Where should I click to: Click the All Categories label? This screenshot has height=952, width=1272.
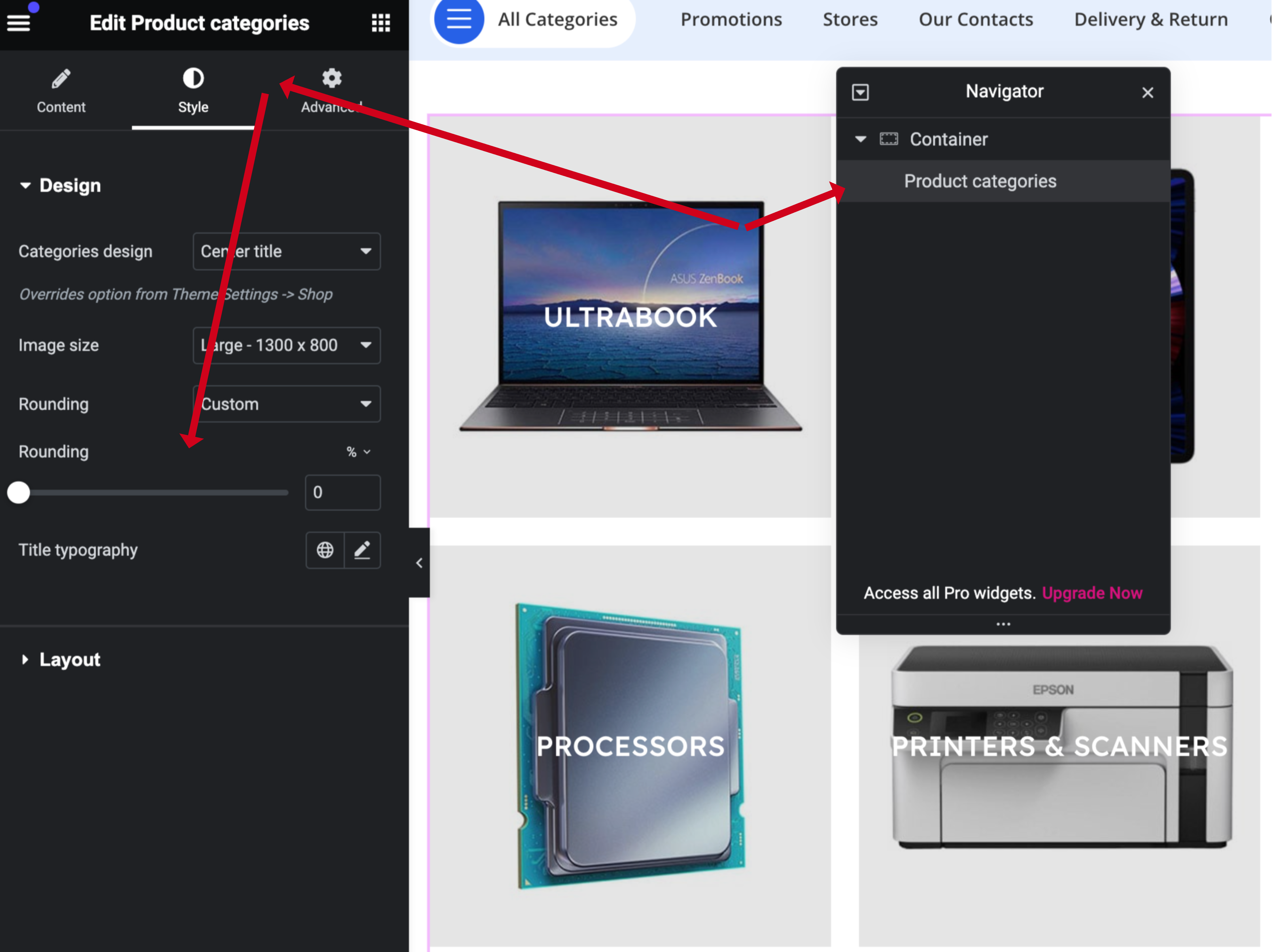tap(558, 20)
